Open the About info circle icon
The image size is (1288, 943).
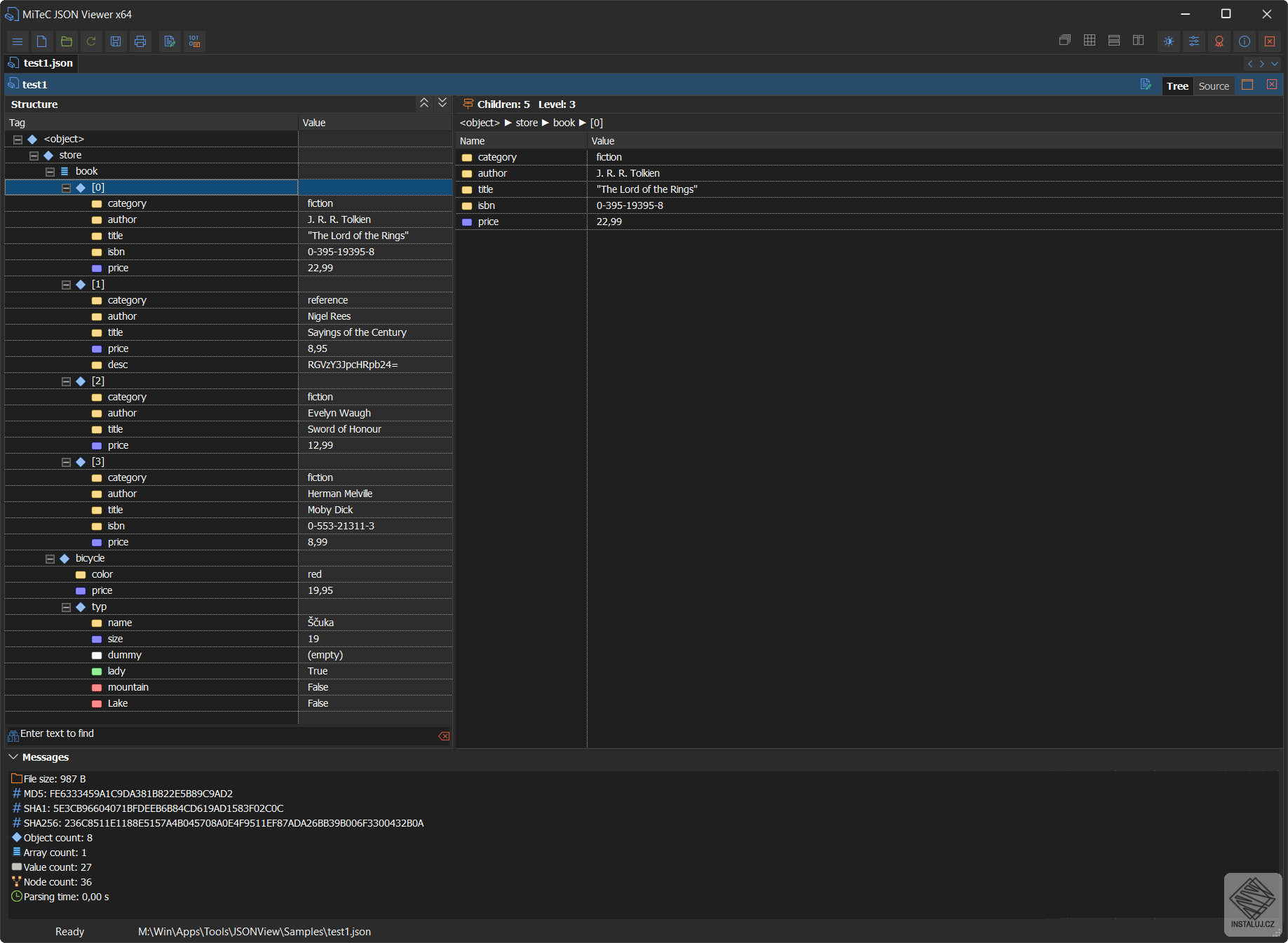1245,41
